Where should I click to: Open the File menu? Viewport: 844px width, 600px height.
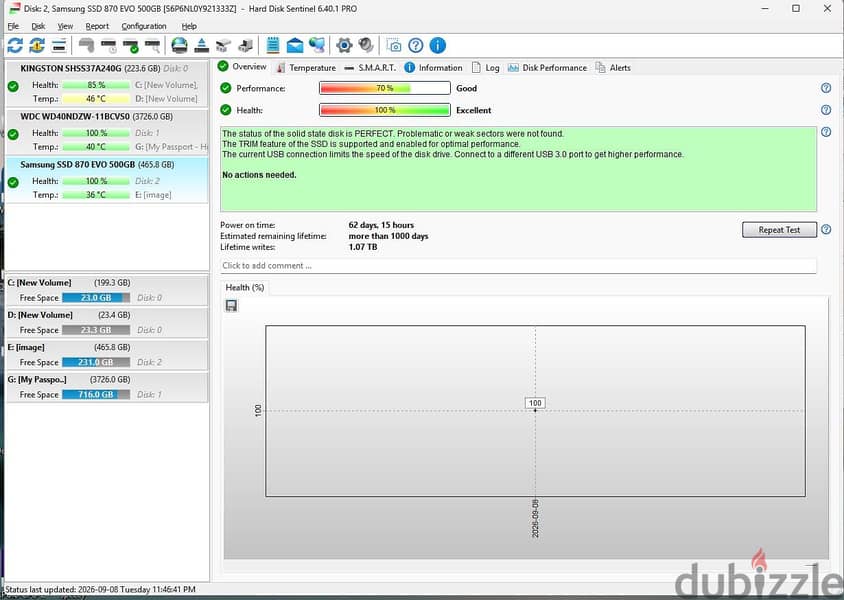[x=13, y=26]
